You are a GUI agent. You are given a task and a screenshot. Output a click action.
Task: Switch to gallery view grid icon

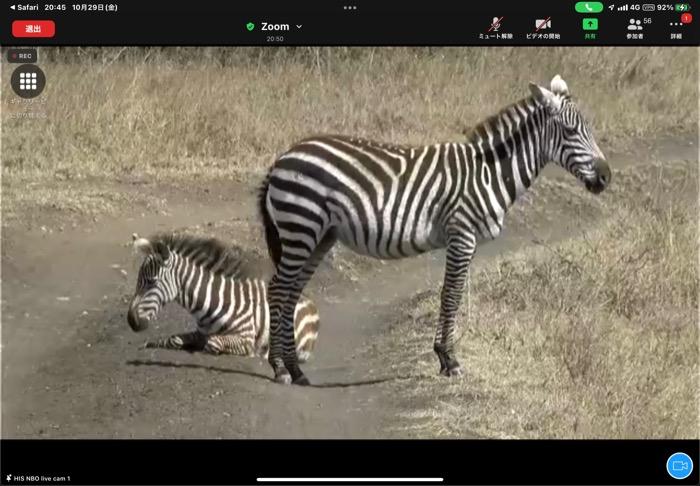pyautogui.click(x=28, y=81)
